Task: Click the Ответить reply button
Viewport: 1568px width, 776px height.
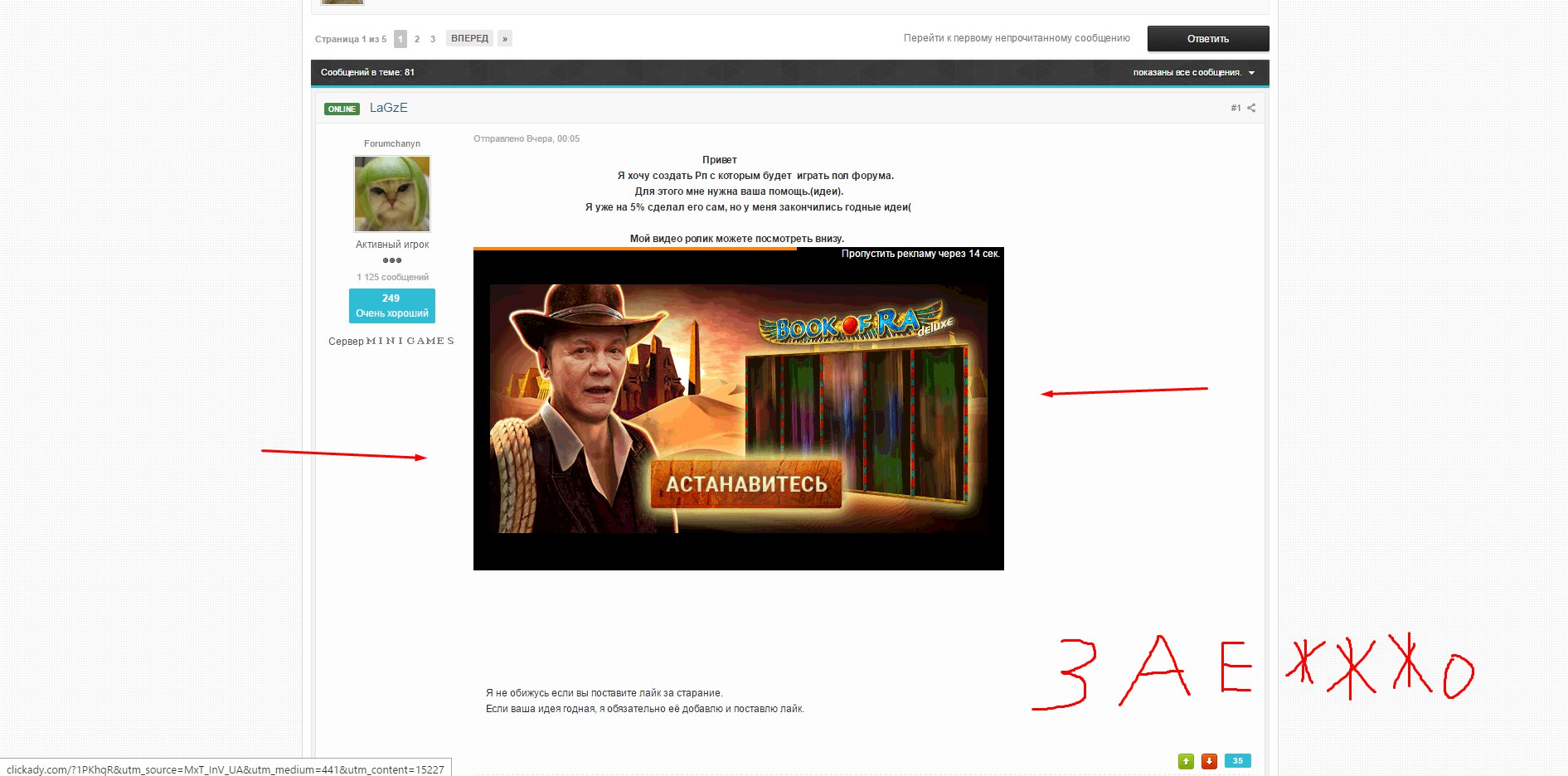Action: 1208,39
